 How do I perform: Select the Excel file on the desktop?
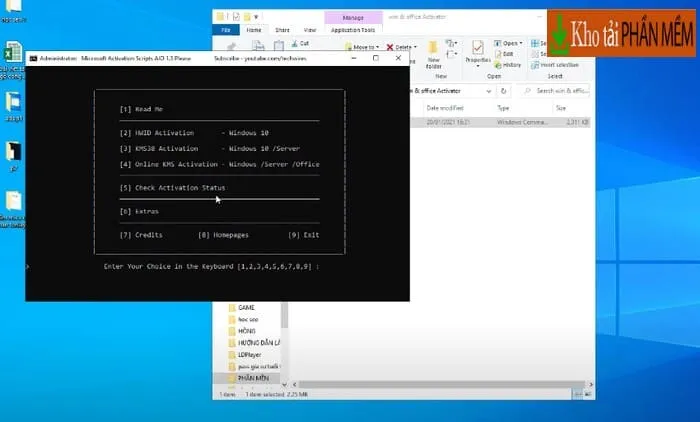[13, 52]
